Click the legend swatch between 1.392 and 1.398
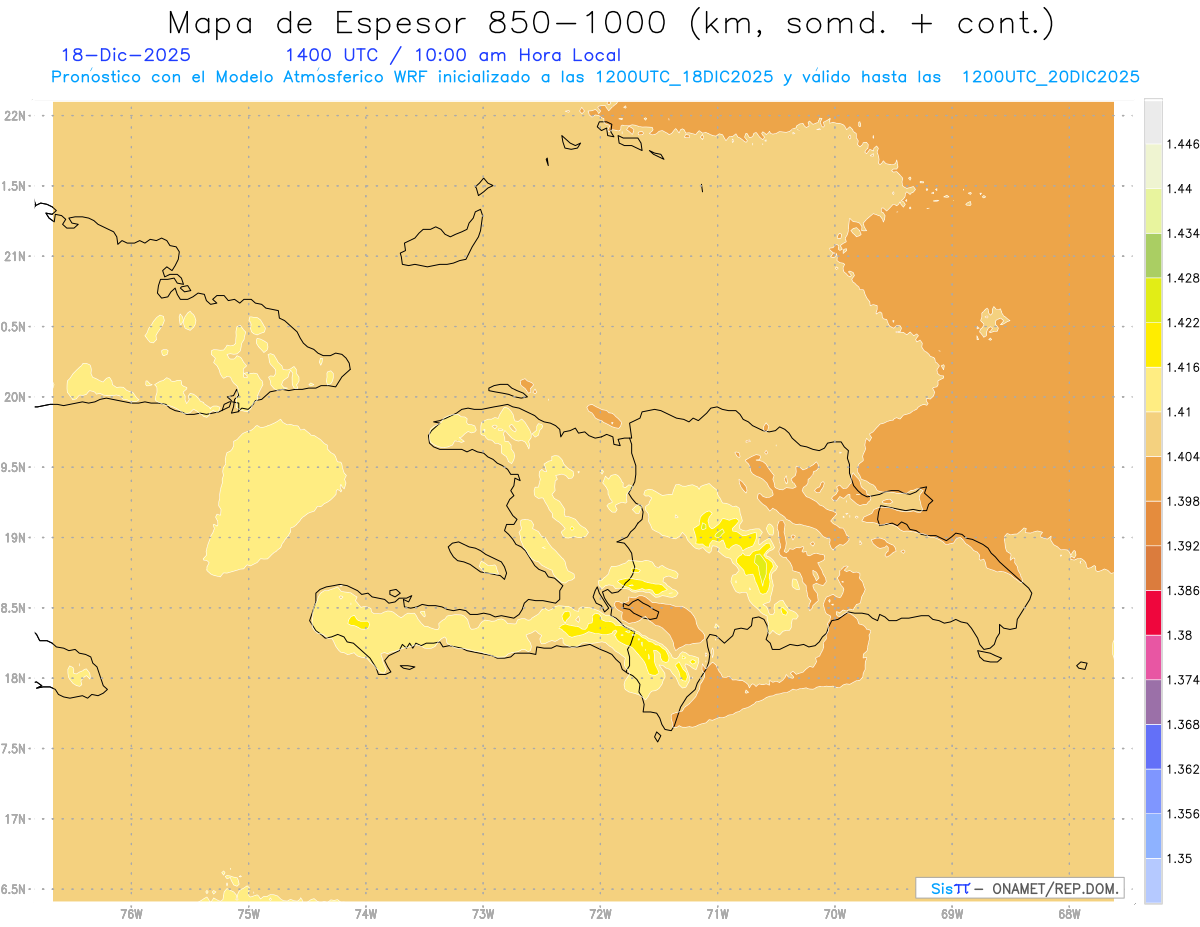Image resolution: width=1200 pixels, height=927 pixels. (x=1153, y=523)
